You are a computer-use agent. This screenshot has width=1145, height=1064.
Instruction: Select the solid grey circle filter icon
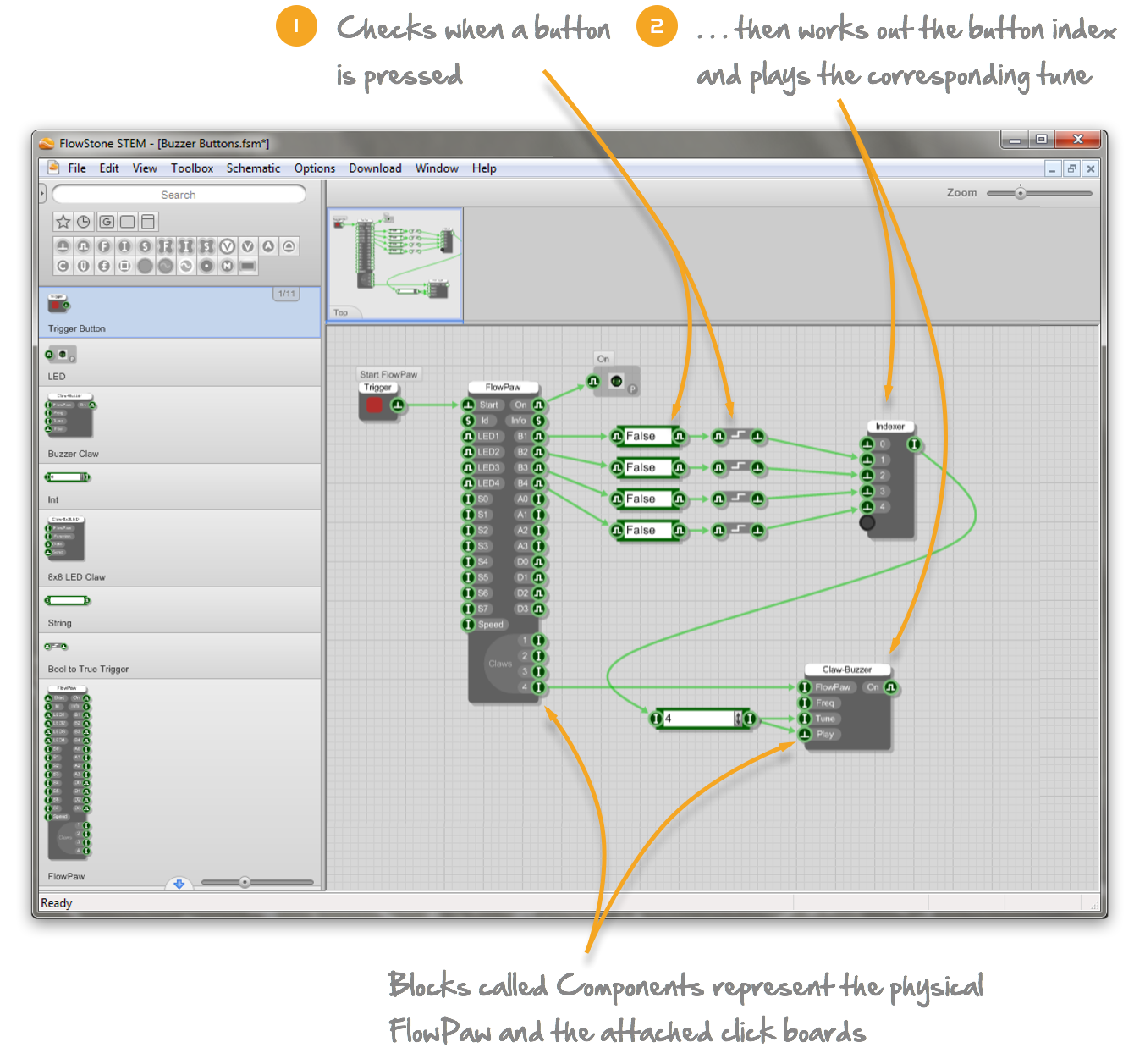(145, 266)
